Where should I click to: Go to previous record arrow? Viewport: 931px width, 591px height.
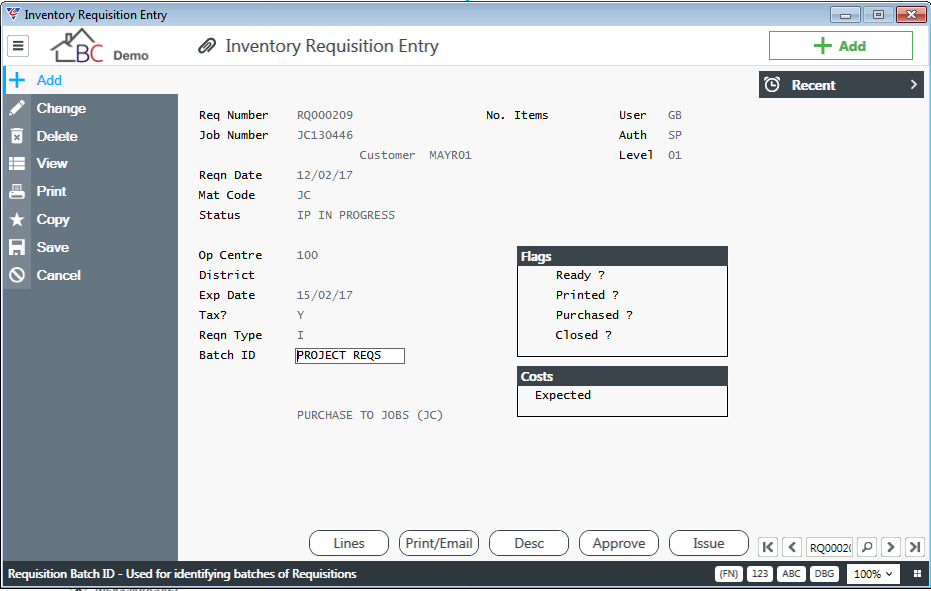pyautogui.click(x=792, y=547)
